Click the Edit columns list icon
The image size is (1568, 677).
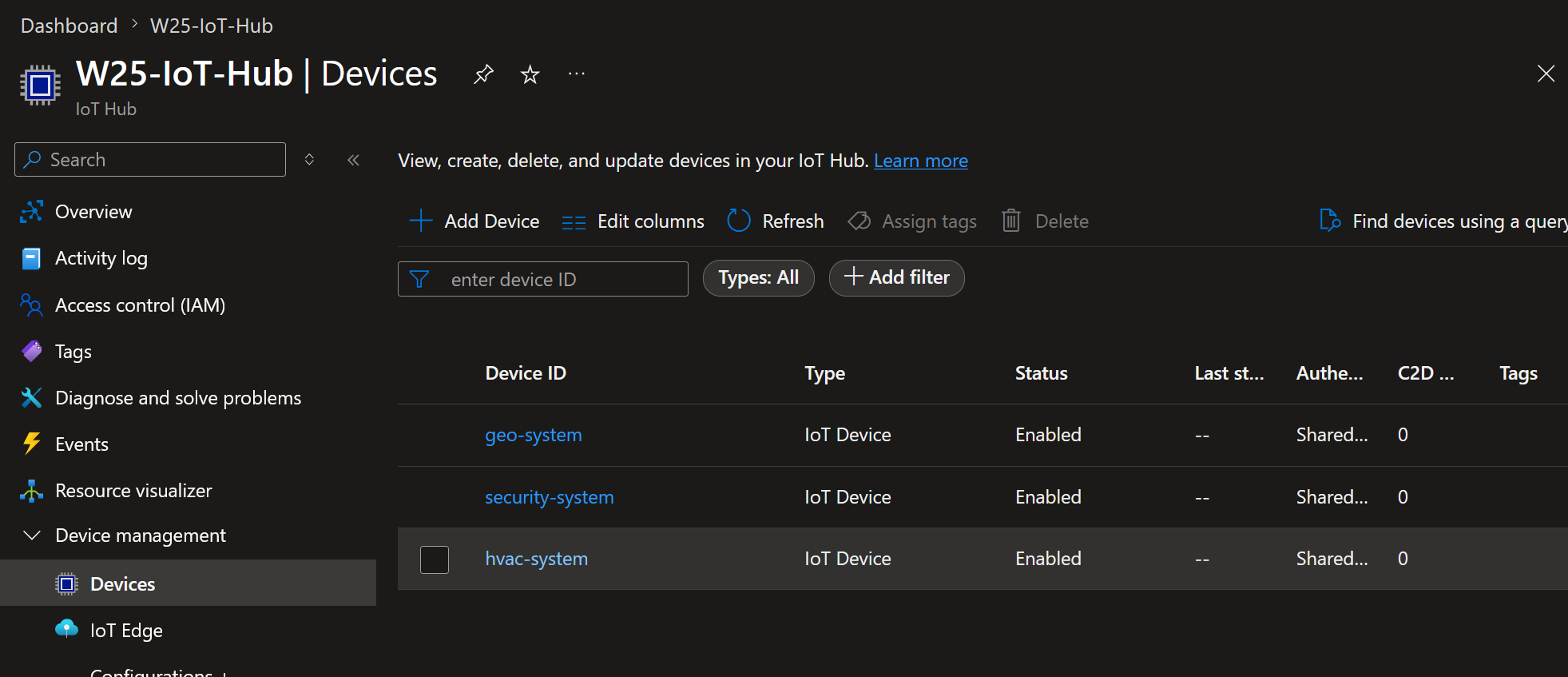574,222
